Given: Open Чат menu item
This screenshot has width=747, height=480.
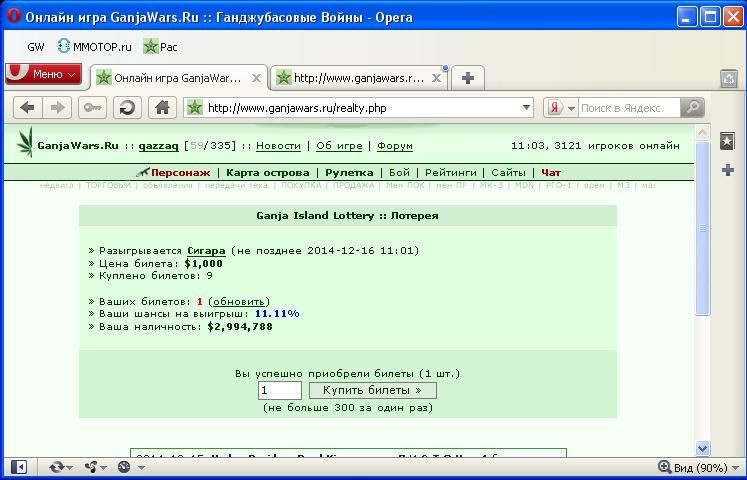Looking at the screenshot, I should [x=551, y=173].
